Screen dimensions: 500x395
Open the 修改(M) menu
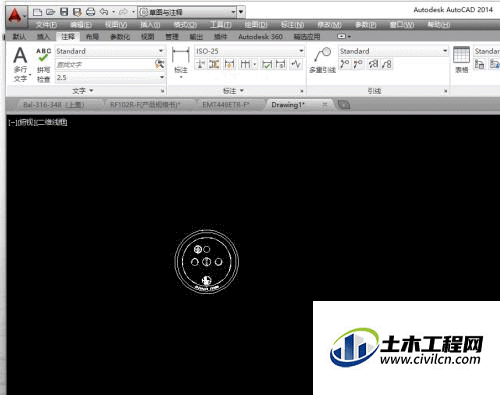(329, 25)
